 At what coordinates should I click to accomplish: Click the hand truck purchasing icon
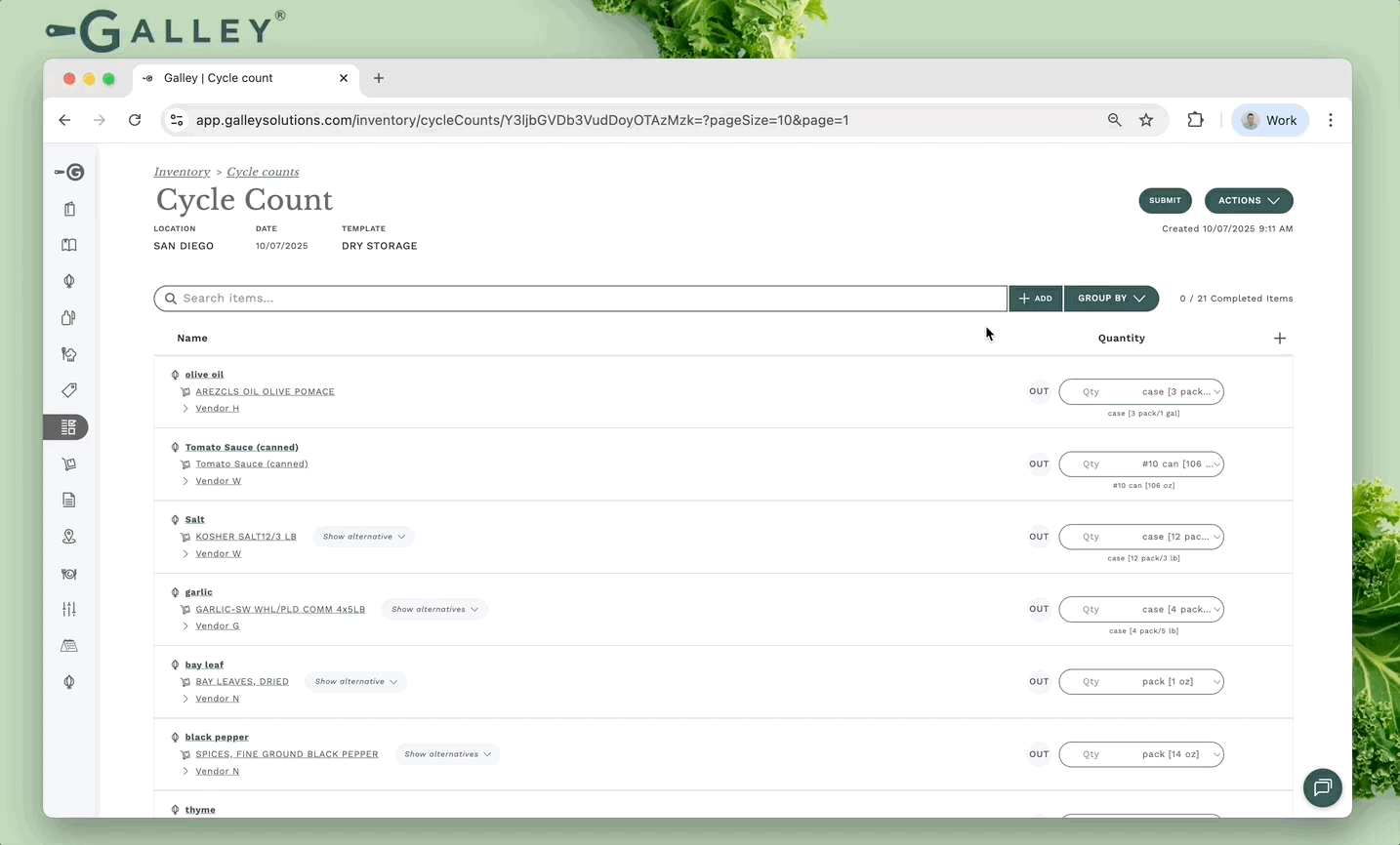point(69,464)
